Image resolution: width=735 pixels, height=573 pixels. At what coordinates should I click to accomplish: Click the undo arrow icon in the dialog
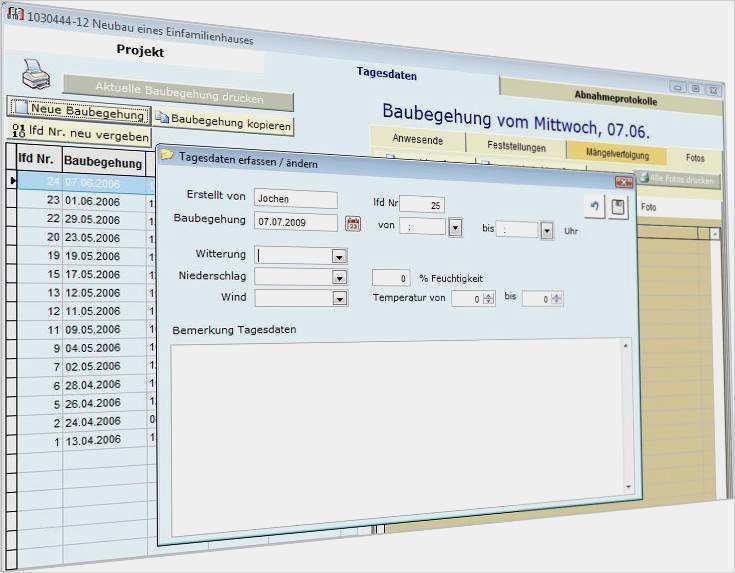[594, 207]
